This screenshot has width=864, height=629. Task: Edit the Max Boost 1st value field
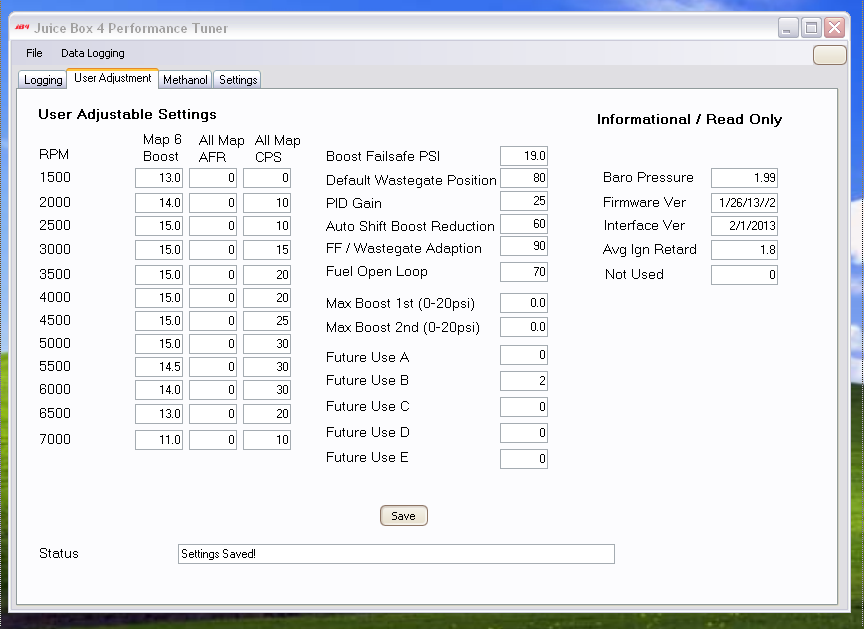point(524,303)
